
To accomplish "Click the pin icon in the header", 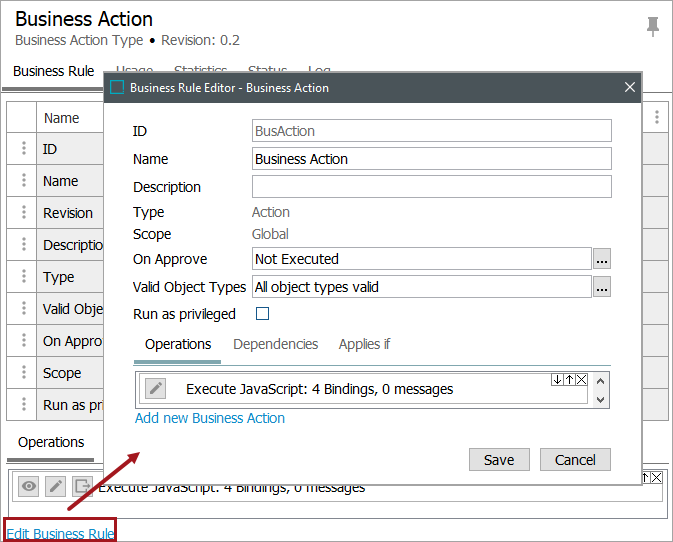I will click(653, 26).
